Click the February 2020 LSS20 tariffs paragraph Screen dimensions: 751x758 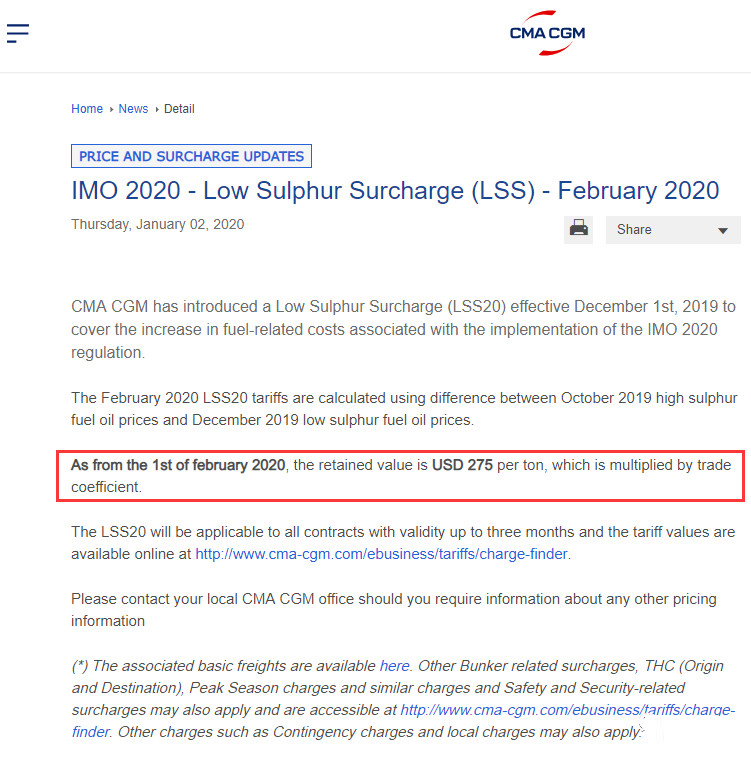[403, 408]
